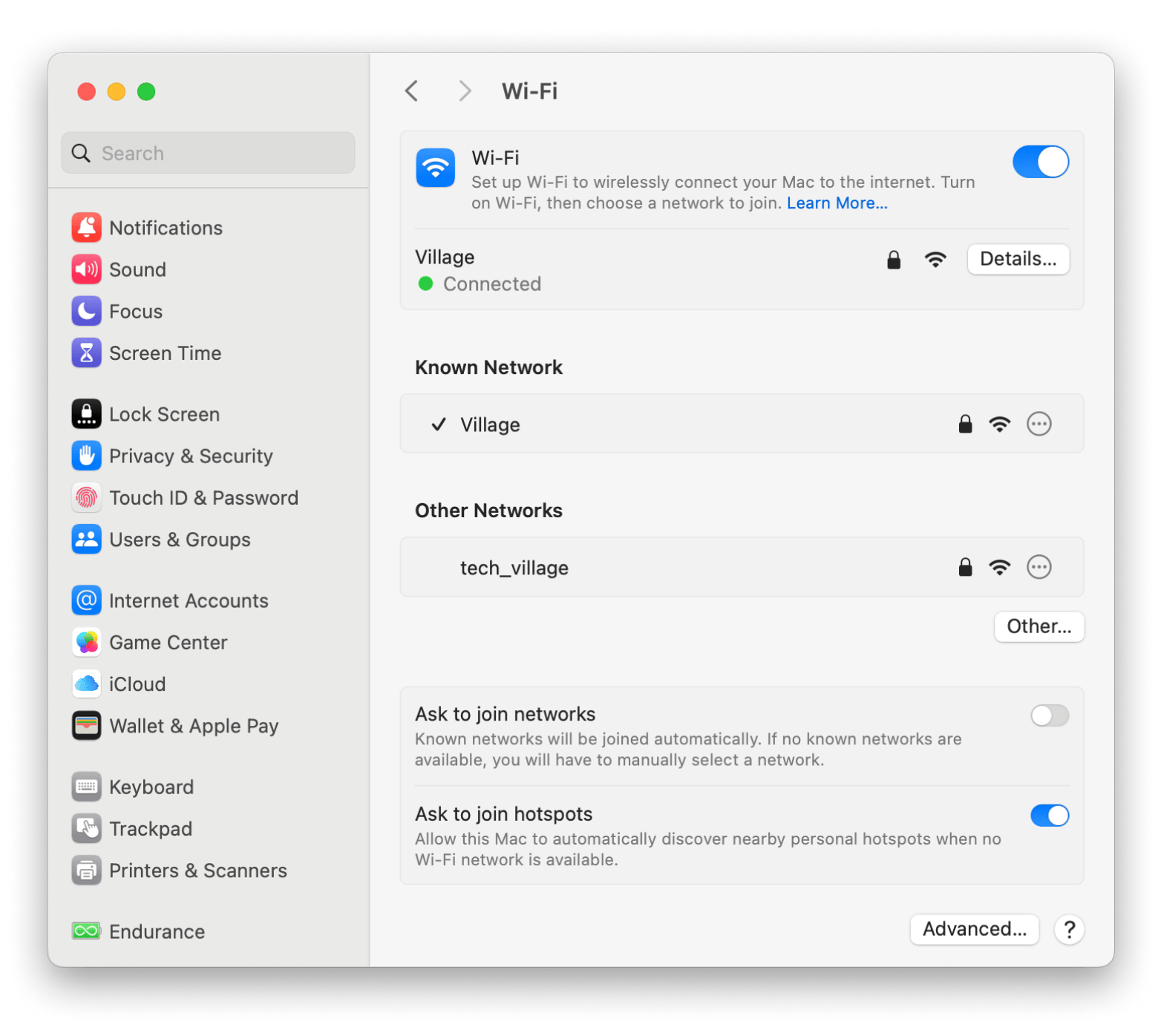This screenshot has height=1036, width=1158.
Task: Open the Notifications icon in sidebar
Action: (x=86, y=228)
